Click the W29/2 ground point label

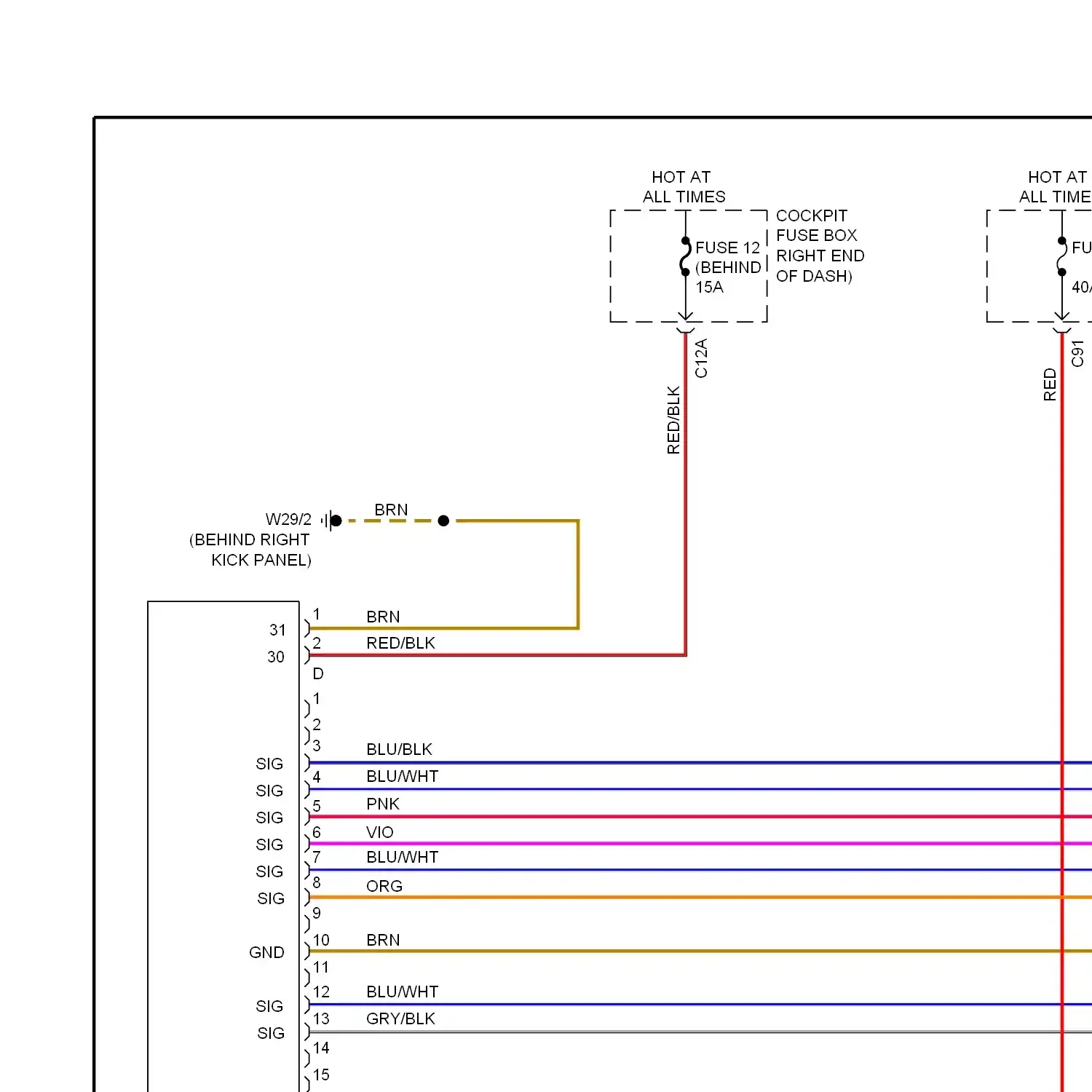(x=288, y=519)
